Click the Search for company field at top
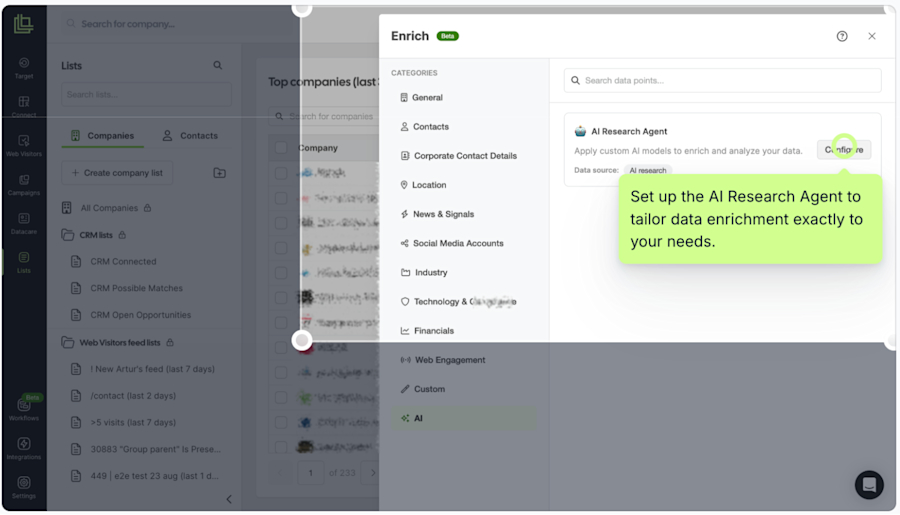 click(178, 24)
